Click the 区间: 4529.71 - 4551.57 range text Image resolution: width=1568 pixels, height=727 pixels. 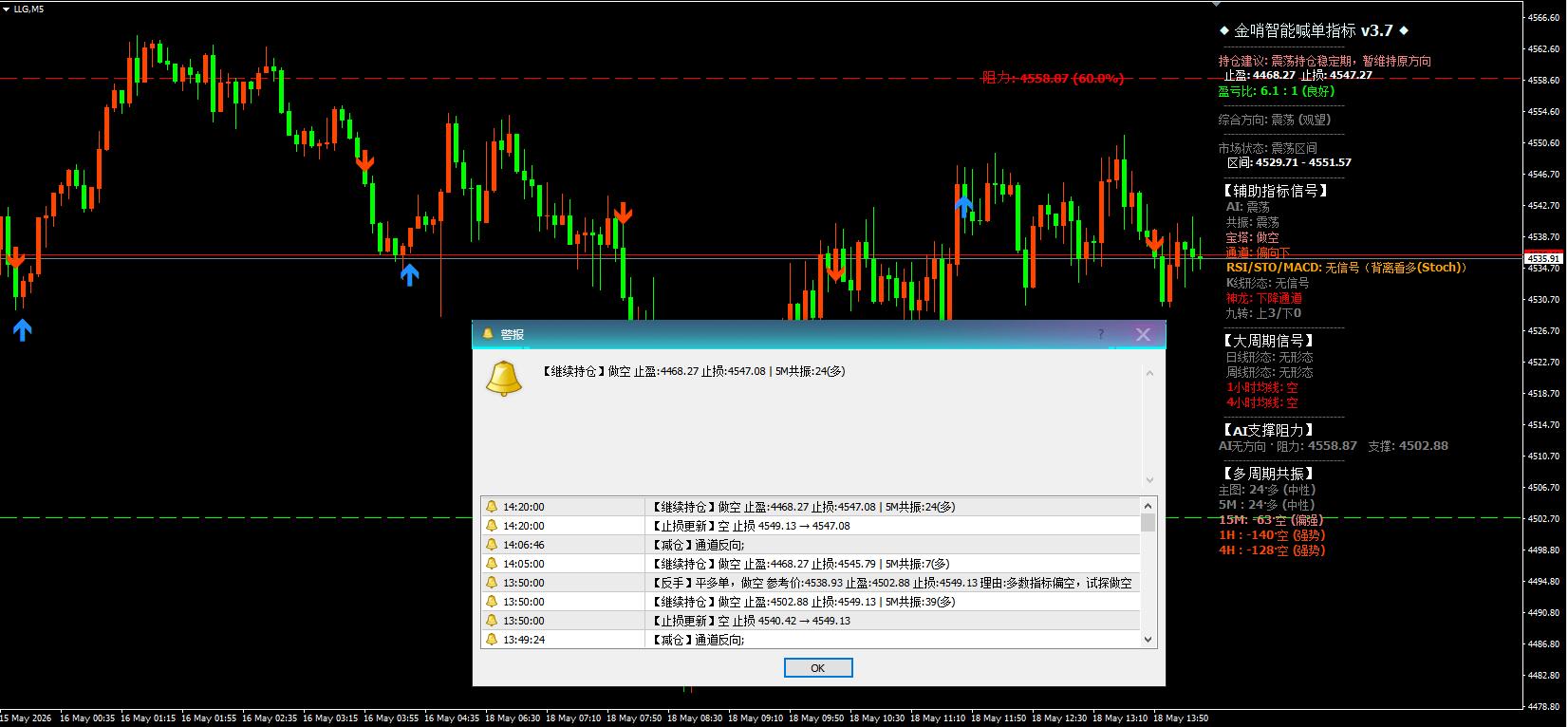(x=1289, y=162)
